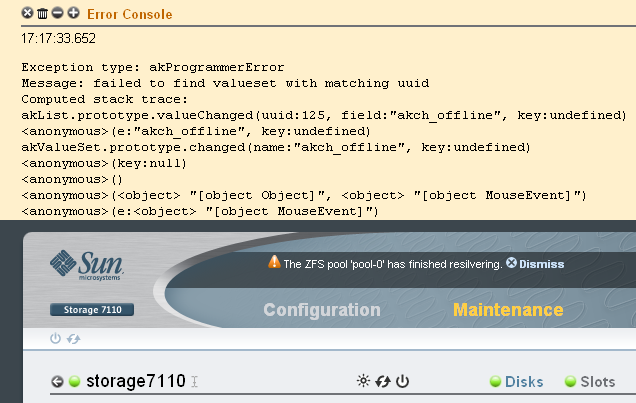Go back with left arrow icon
Image resolution: width=636 pixels, height=403 pixels.
click(x=58, y=381)
